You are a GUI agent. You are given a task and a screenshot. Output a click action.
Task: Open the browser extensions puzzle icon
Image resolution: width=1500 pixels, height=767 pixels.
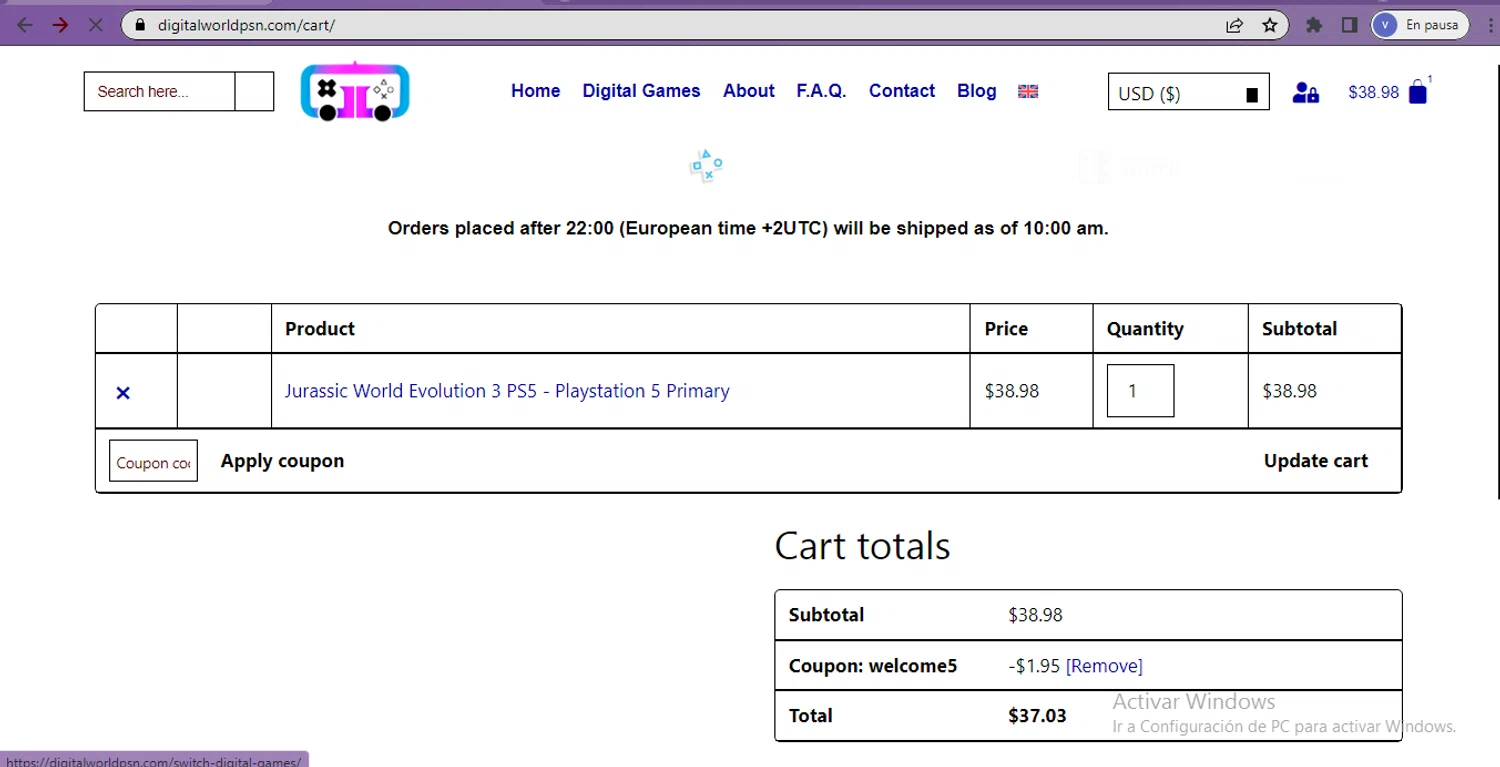[x=1315, y=25]
